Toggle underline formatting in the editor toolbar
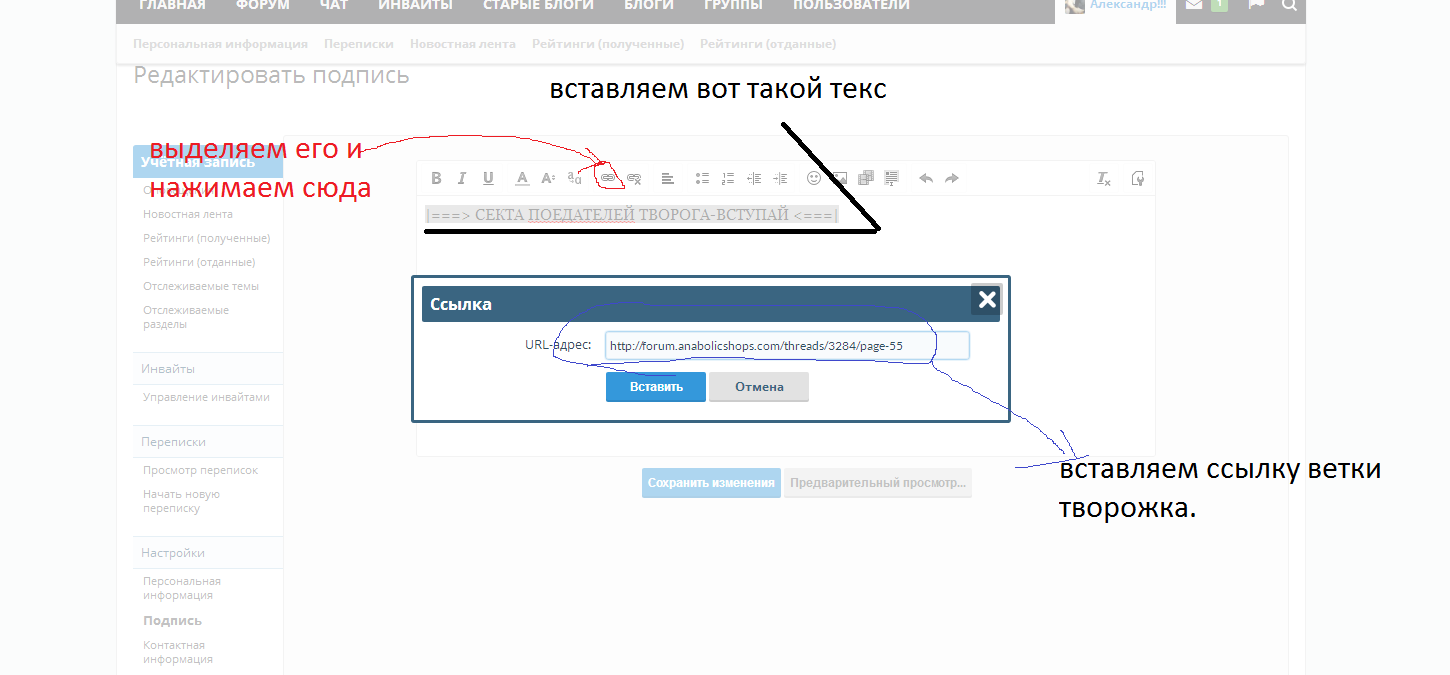 tap(488, 179)
